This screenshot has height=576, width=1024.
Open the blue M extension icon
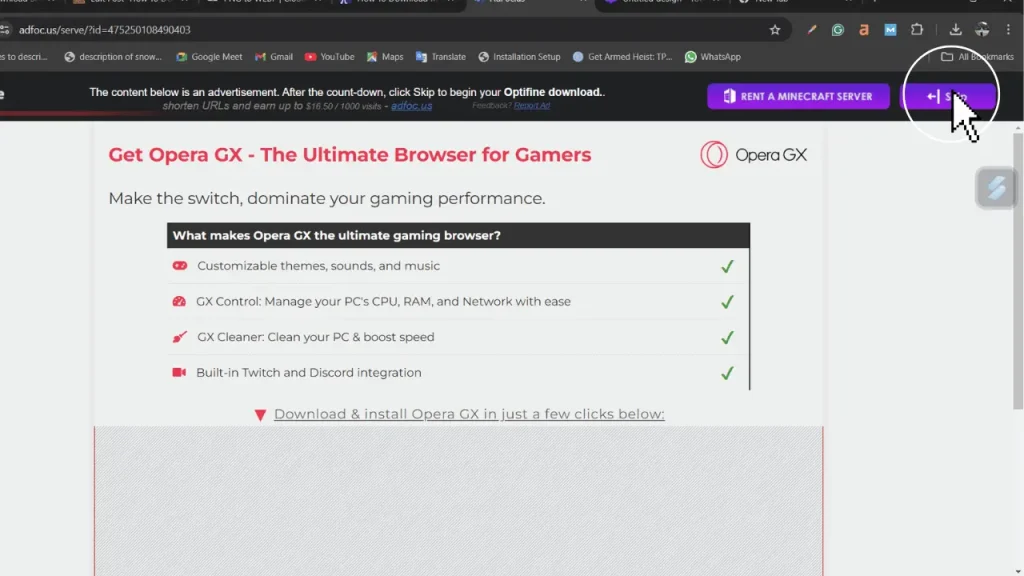click(890, 30)
